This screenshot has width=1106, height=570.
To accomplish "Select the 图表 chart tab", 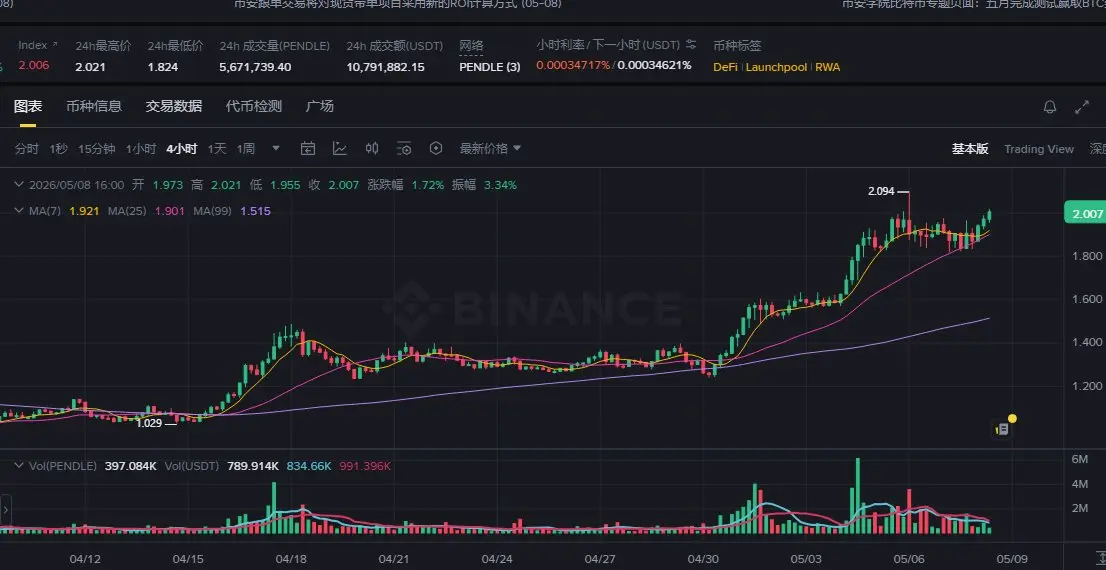I will coord(28,107).
